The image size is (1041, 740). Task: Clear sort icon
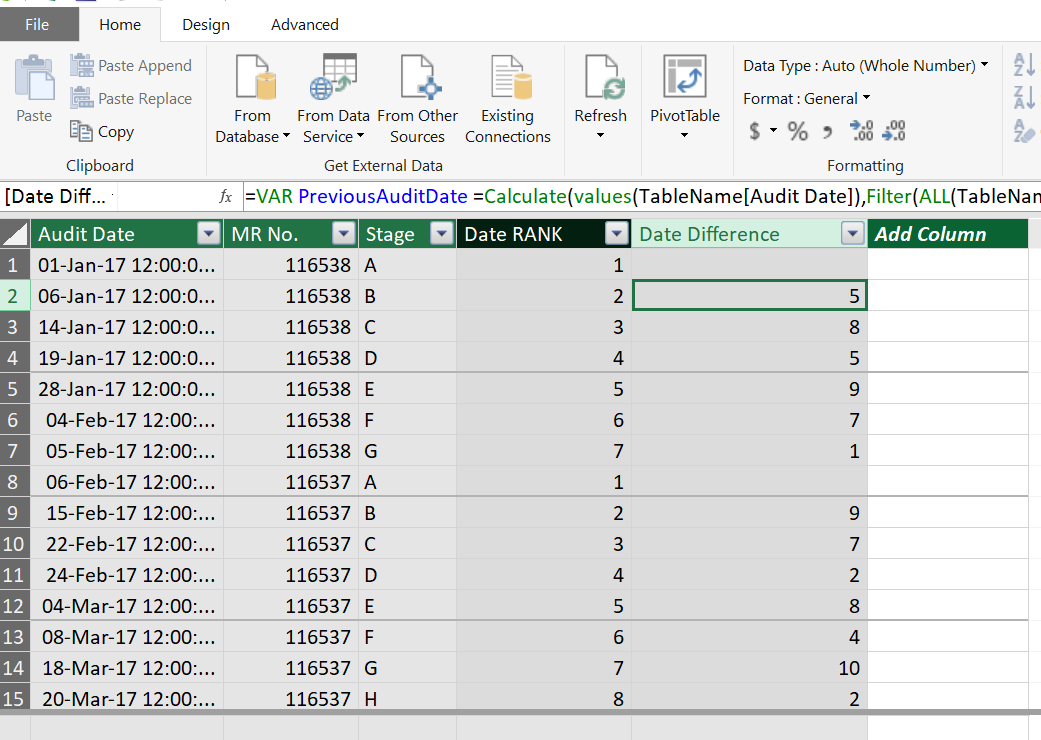[1024, 131]
